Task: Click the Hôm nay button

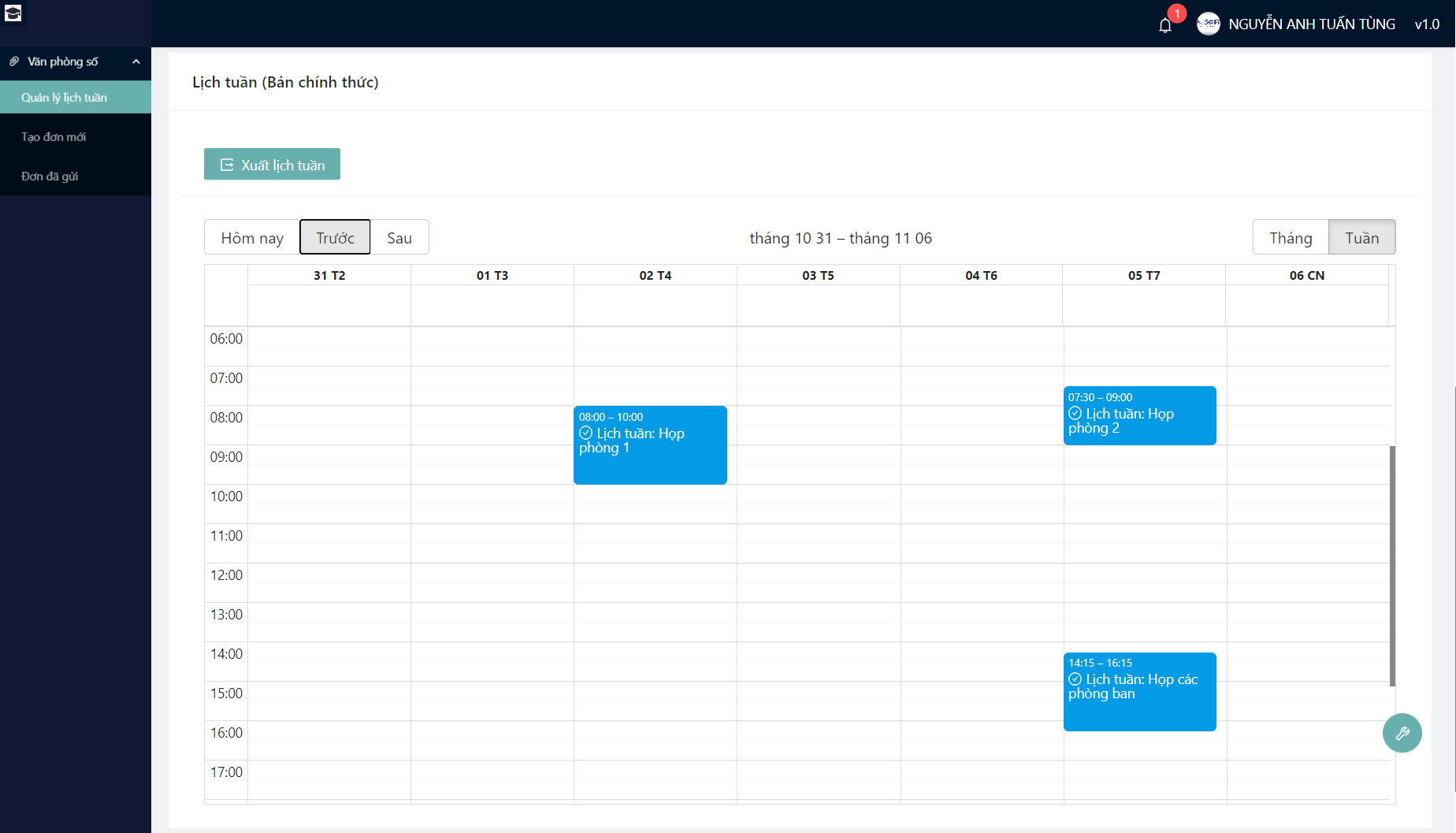Action: click(x=252, y=238)
